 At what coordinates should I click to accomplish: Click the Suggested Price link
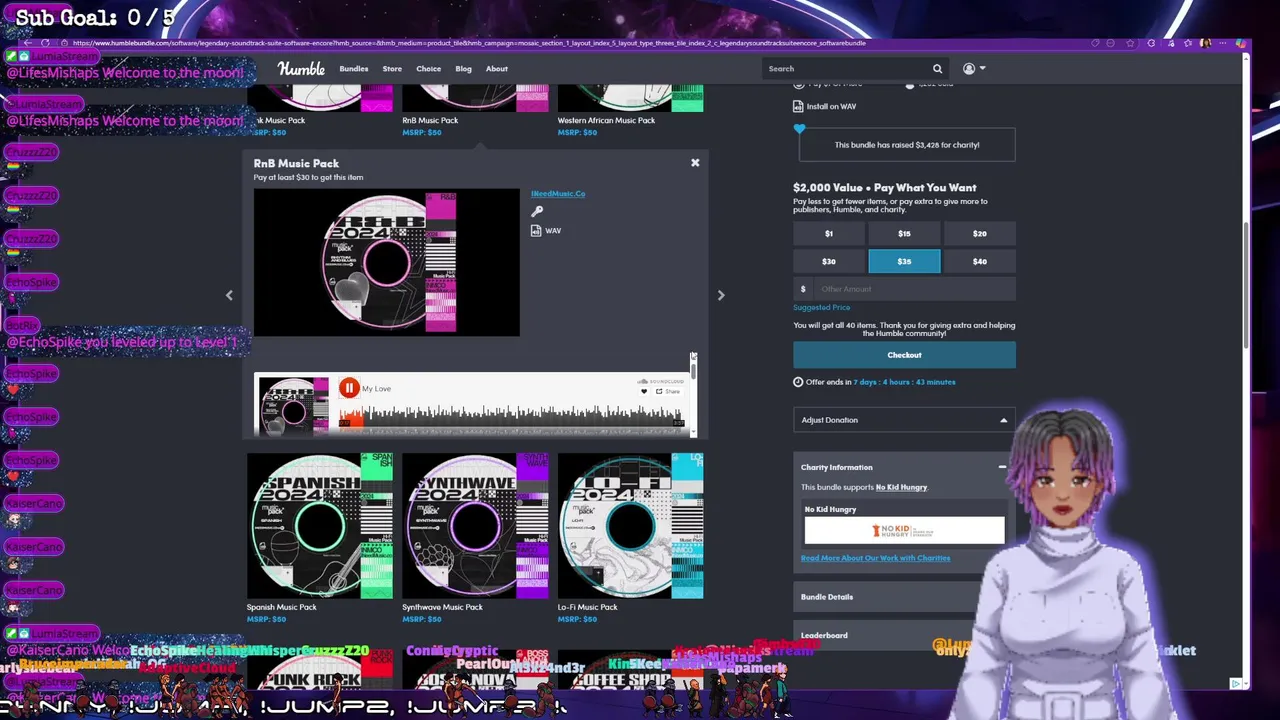coord(821,308)
